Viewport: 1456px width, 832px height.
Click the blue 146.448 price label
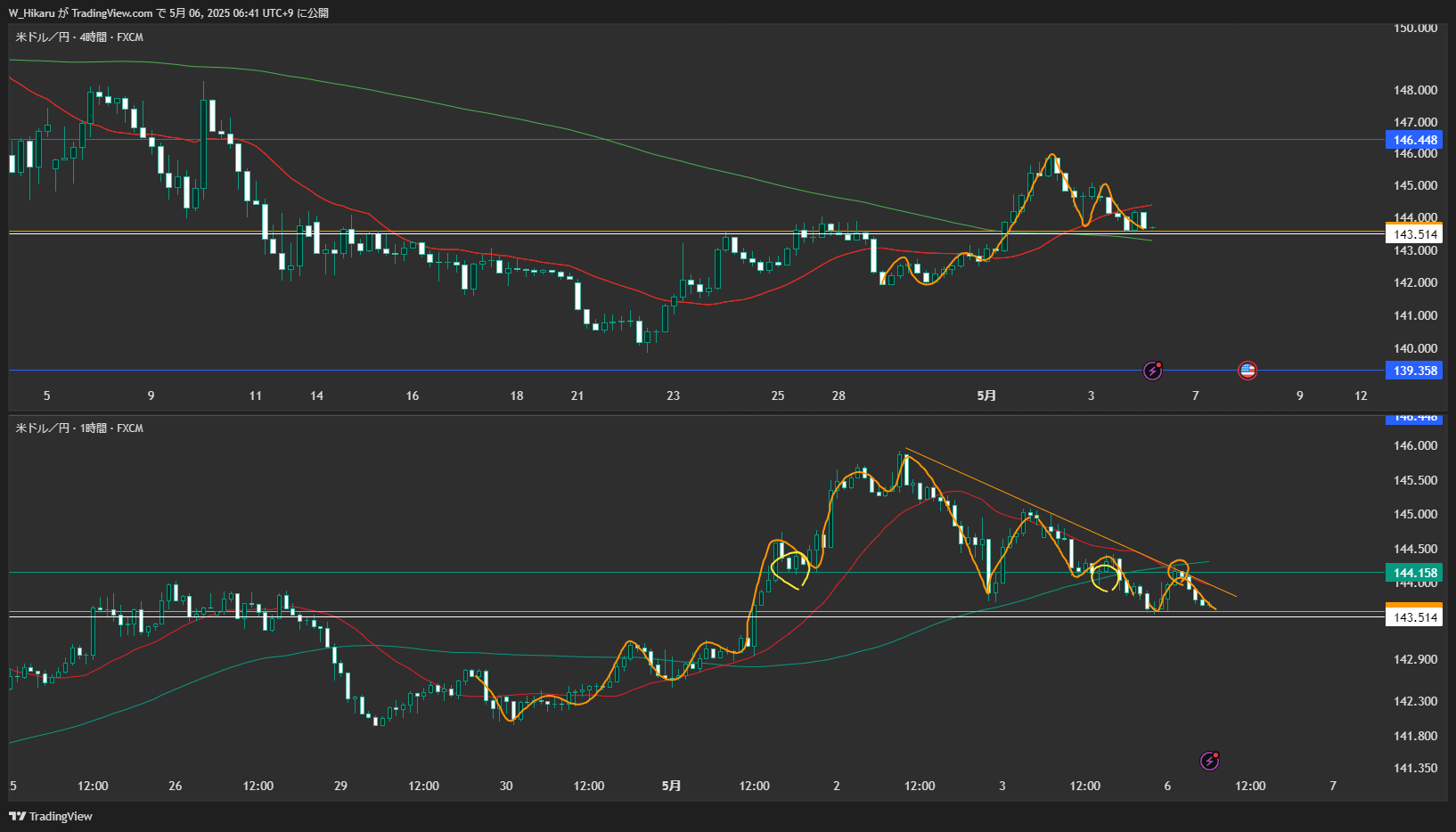(1414, 140)
